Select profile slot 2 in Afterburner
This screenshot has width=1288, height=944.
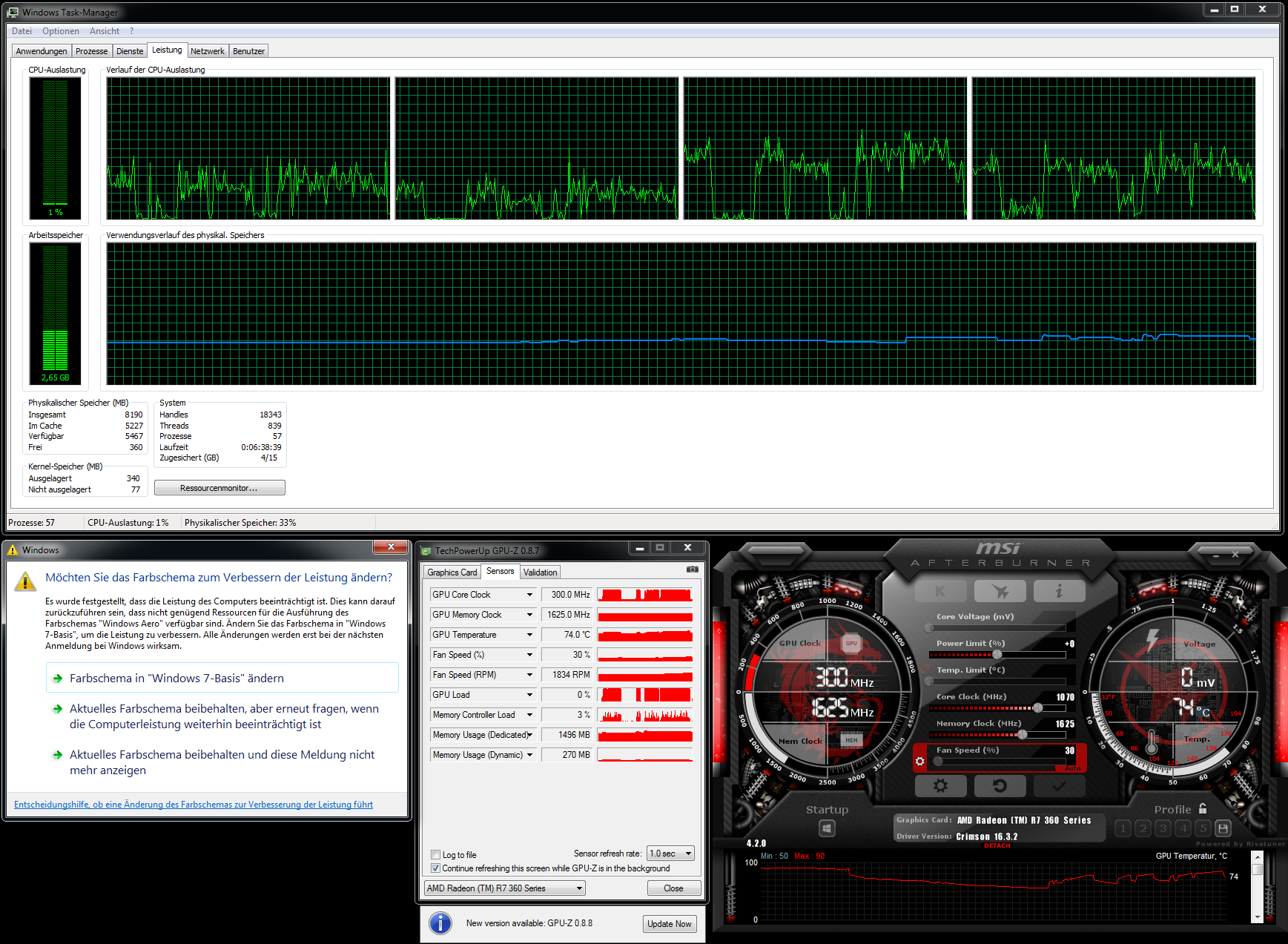pyautogui.click(x=1143, y=828)
